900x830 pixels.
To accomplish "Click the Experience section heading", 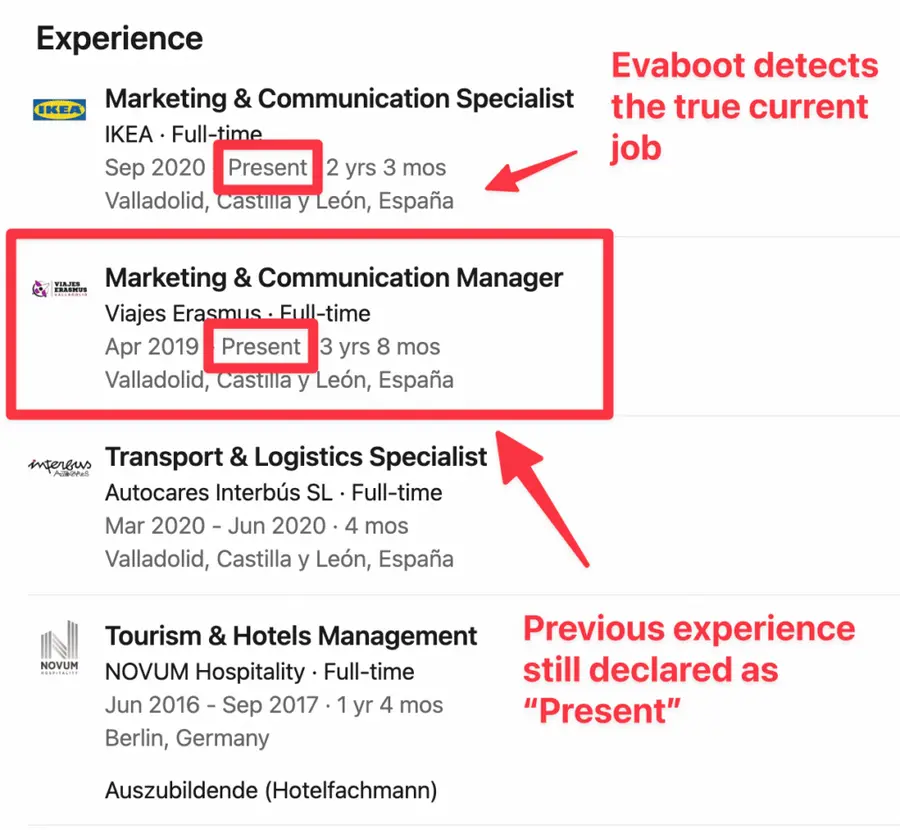I will [x=119, y=39].
